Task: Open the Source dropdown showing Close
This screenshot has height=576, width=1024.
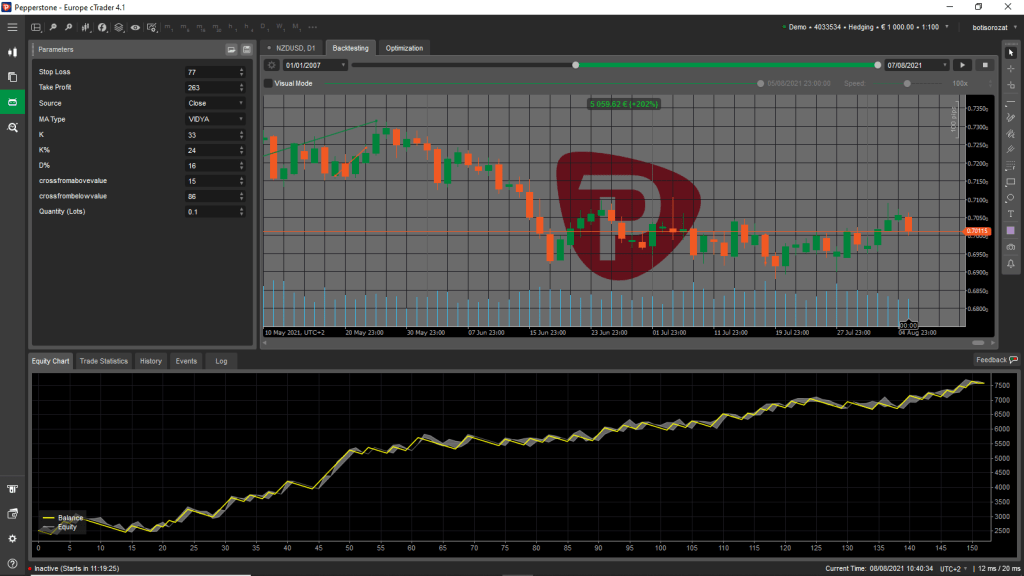Action: coord(215,103)
